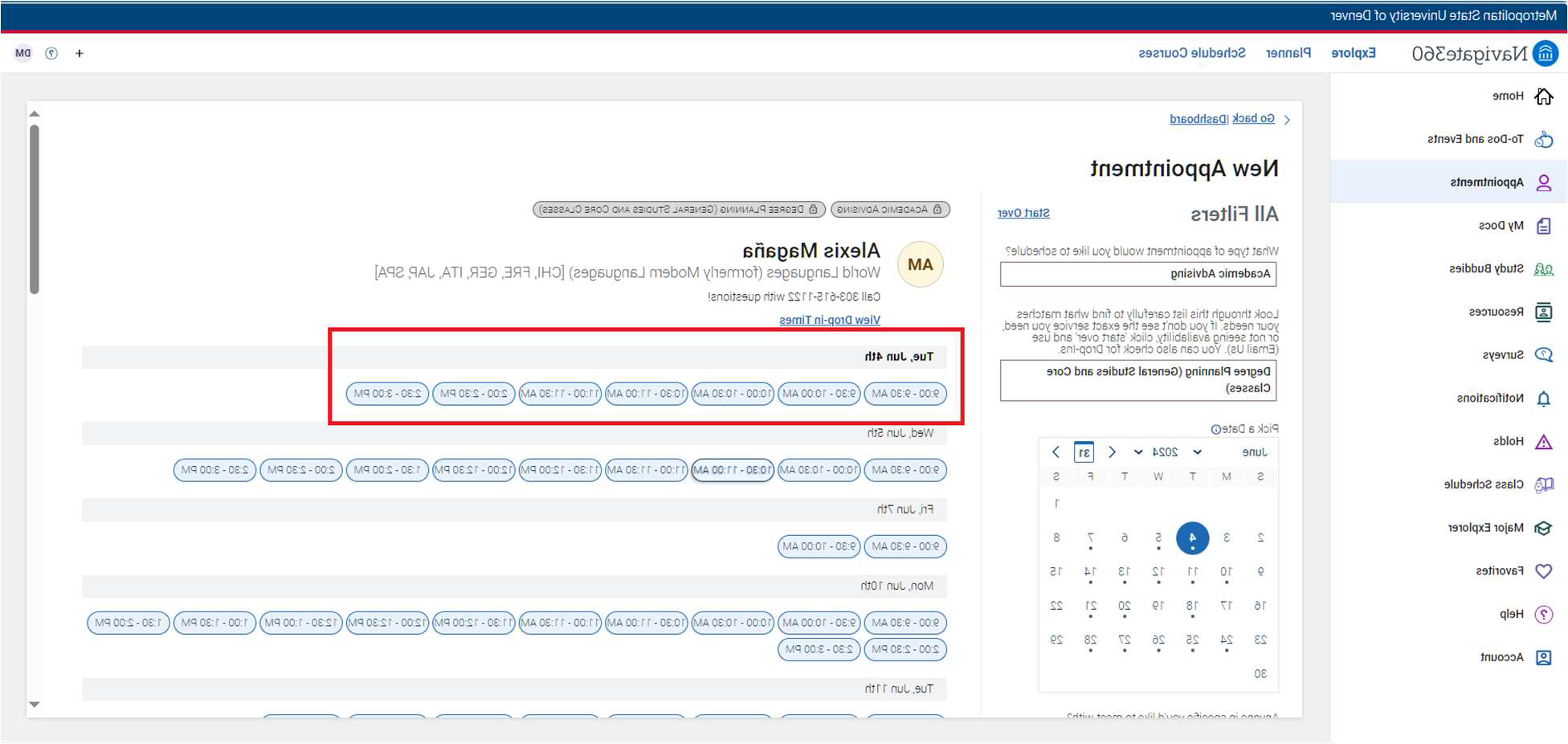Click the info icon beside Pick a Date
This screenshot has width=1568, height=744.
coord(1215,429)
